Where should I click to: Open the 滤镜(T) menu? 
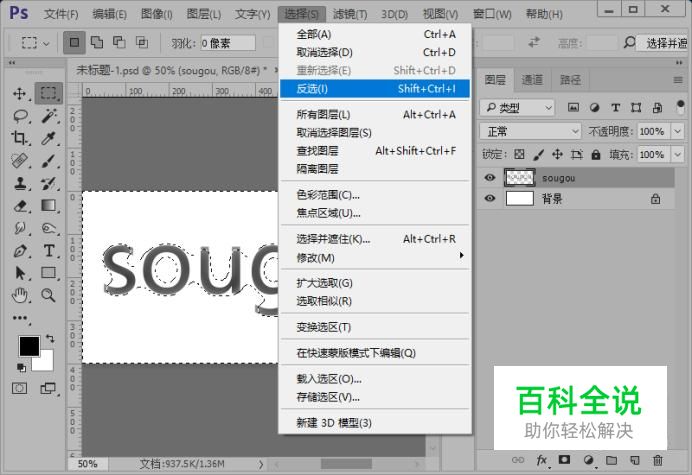click(x=350, y=14)
